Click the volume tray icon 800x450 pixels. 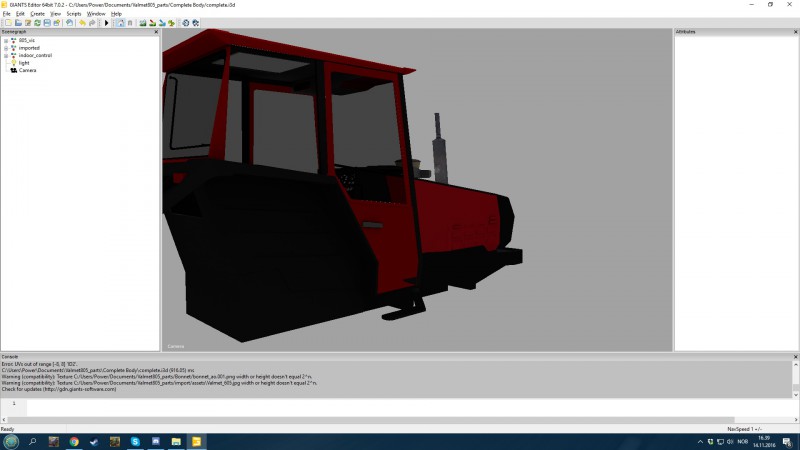coord(730,442)
